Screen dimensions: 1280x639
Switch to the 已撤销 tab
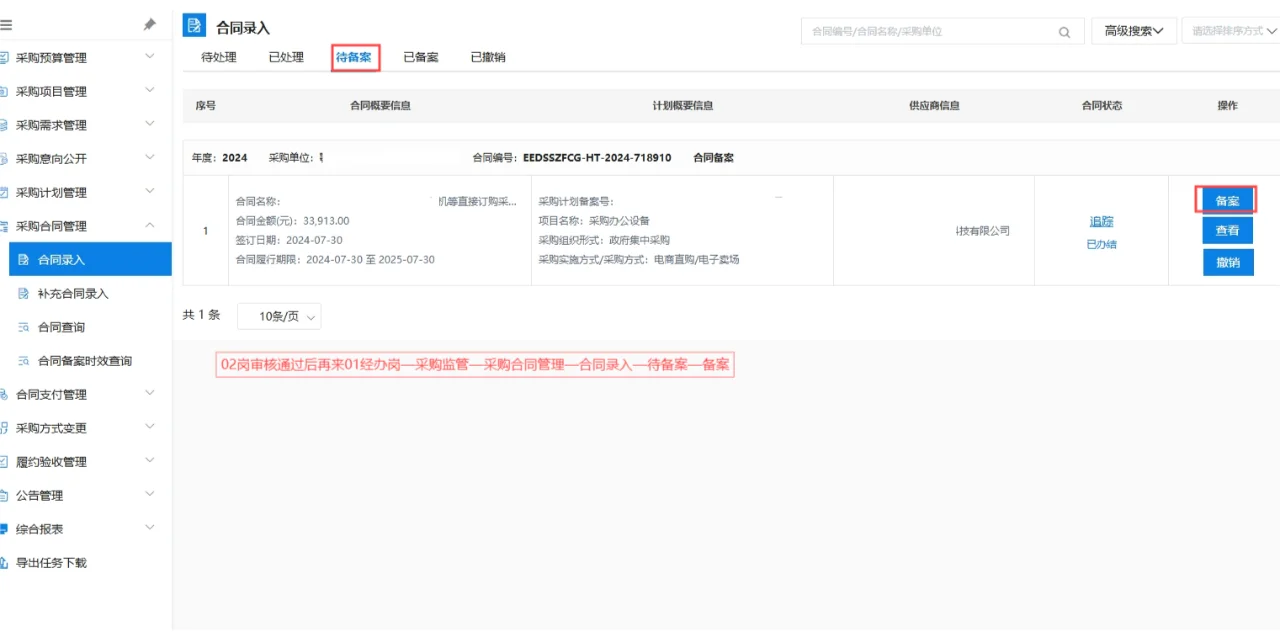pos(488,57)
